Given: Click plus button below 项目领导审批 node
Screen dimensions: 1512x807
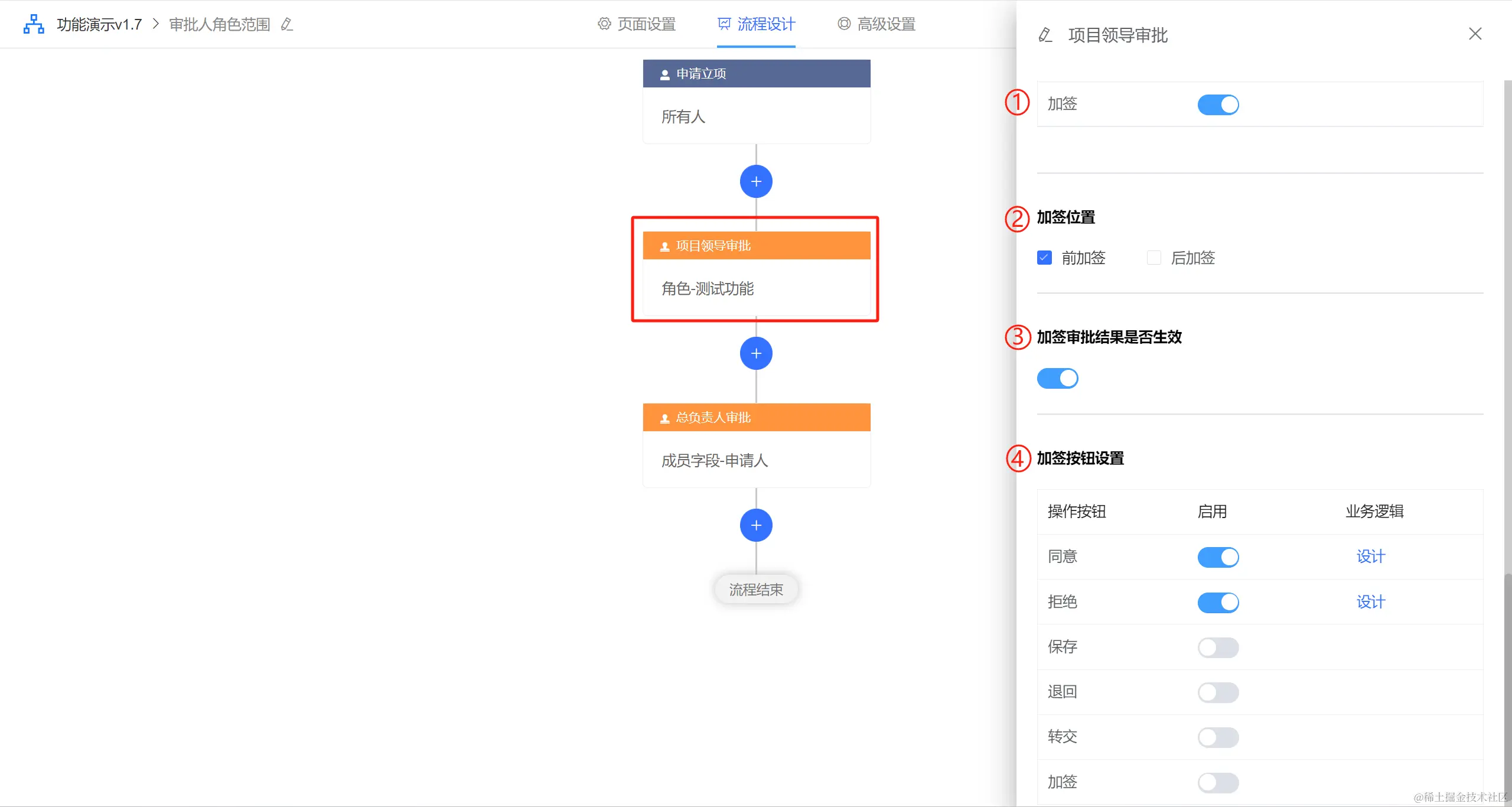Looking at the screenshot, I should (756, 353).
